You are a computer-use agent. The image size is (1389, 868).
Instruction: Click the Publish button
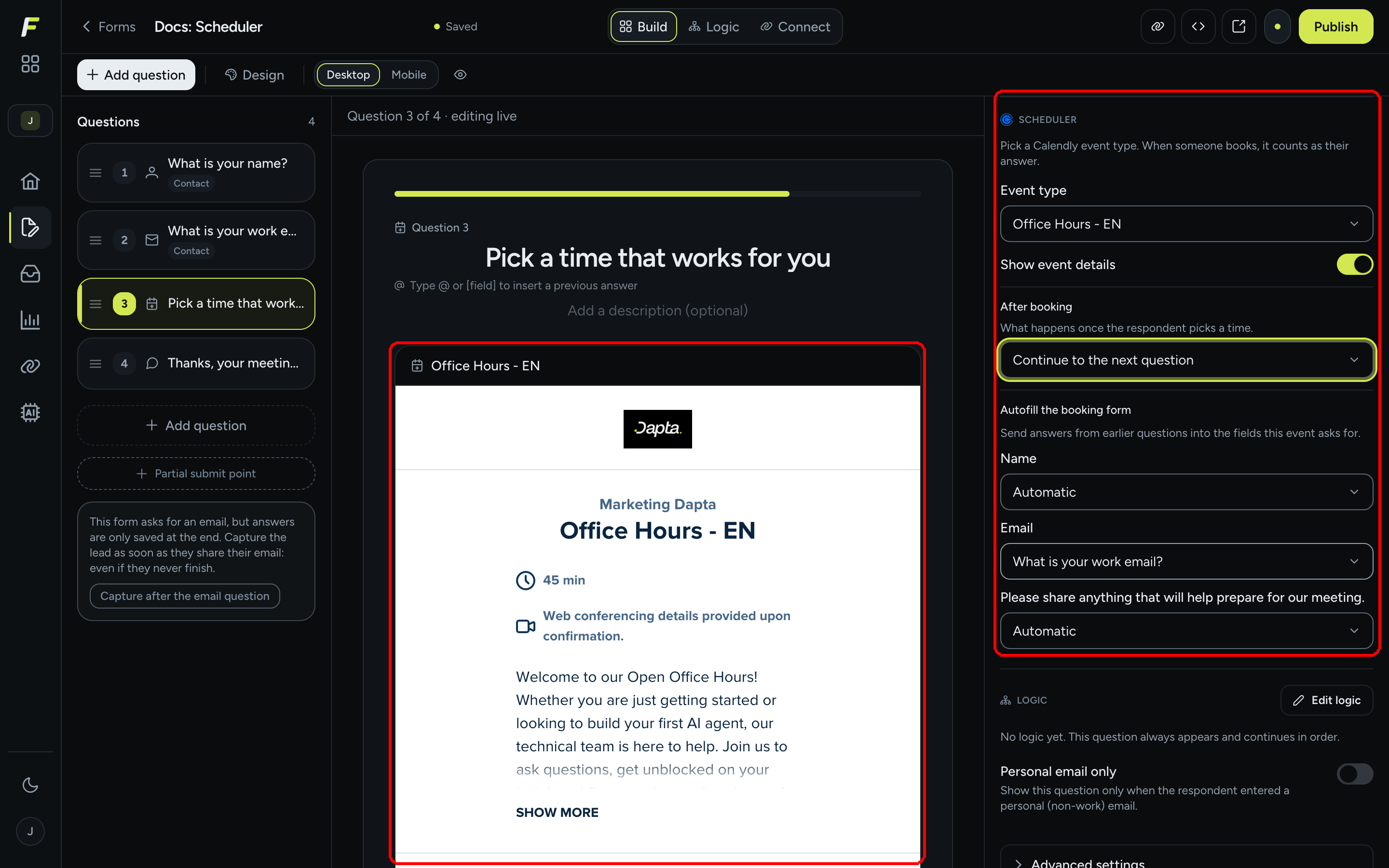tap(1335, 27)
